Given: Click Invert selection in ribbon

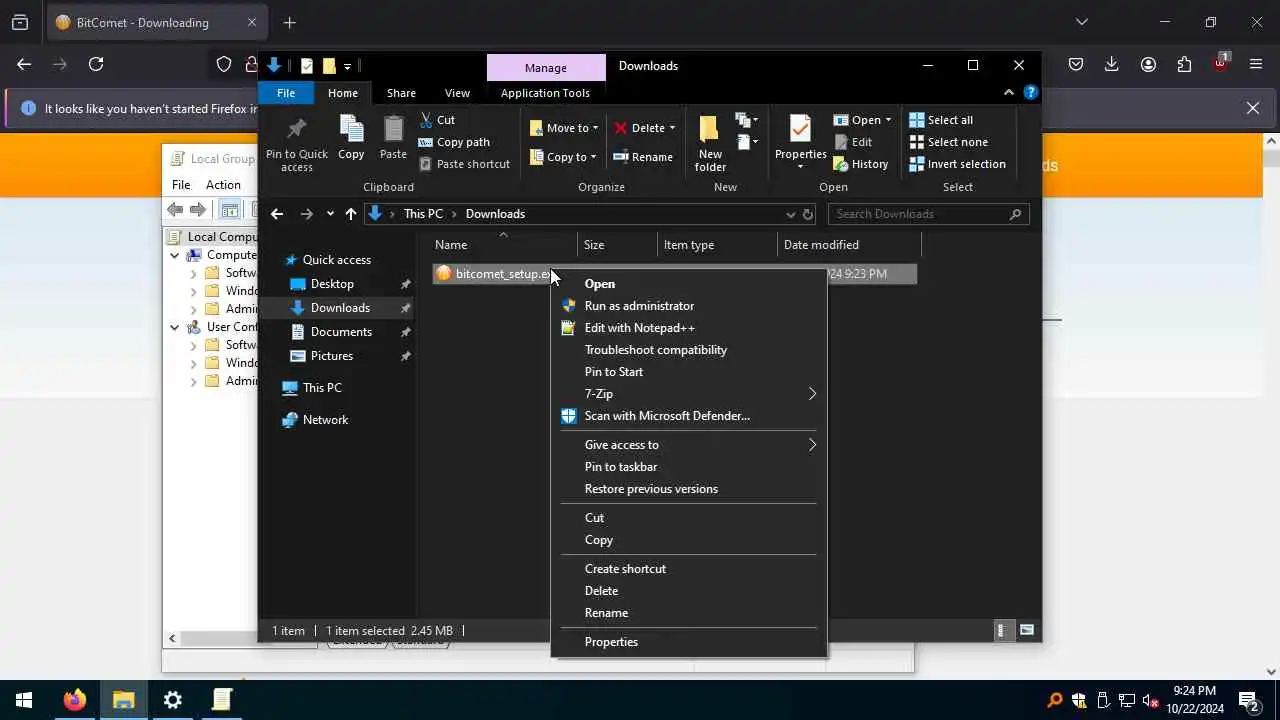Looking at the screenshot, I should point(957,164).
